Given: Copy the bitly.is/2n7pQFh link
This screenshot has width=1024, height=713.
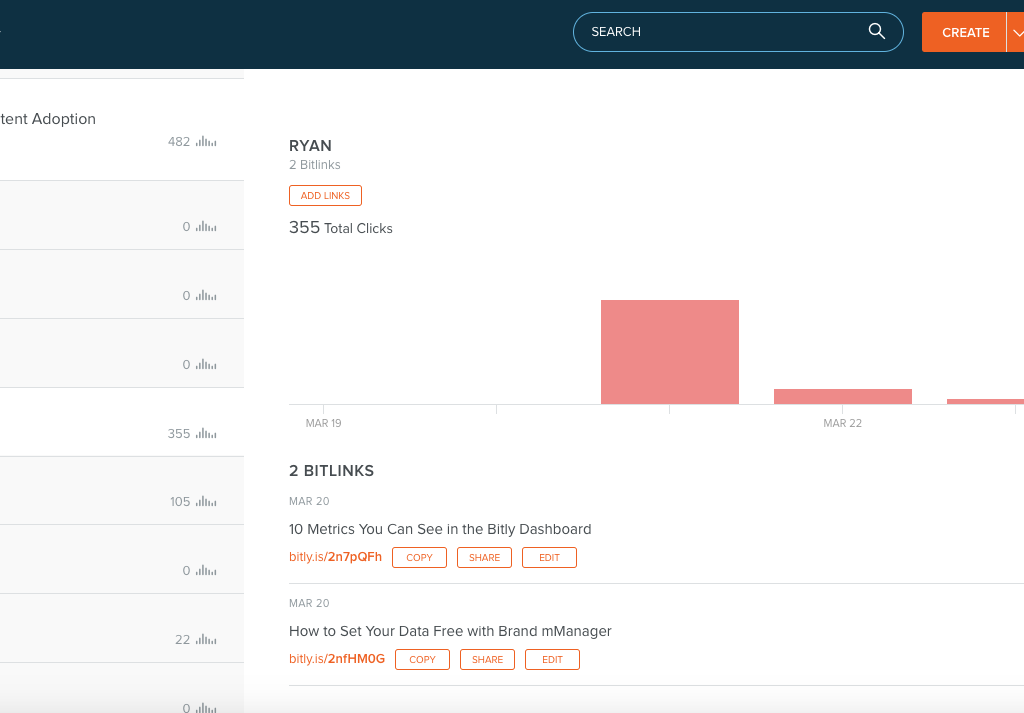Looking at the screenshot, I should (419, 558).
